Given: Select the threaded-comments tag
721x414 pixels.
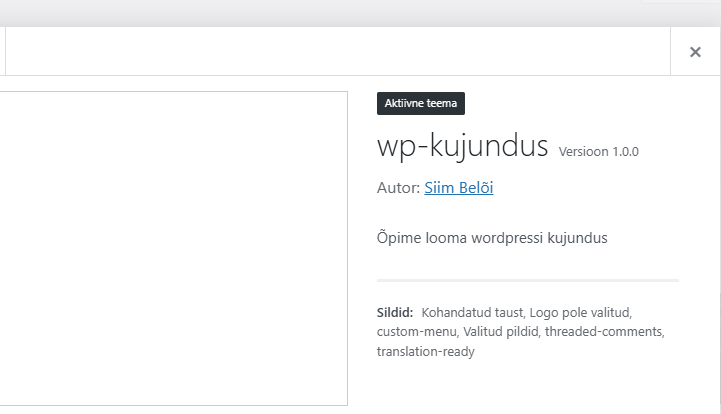Looking at the screenshot, I should (604, 331).
